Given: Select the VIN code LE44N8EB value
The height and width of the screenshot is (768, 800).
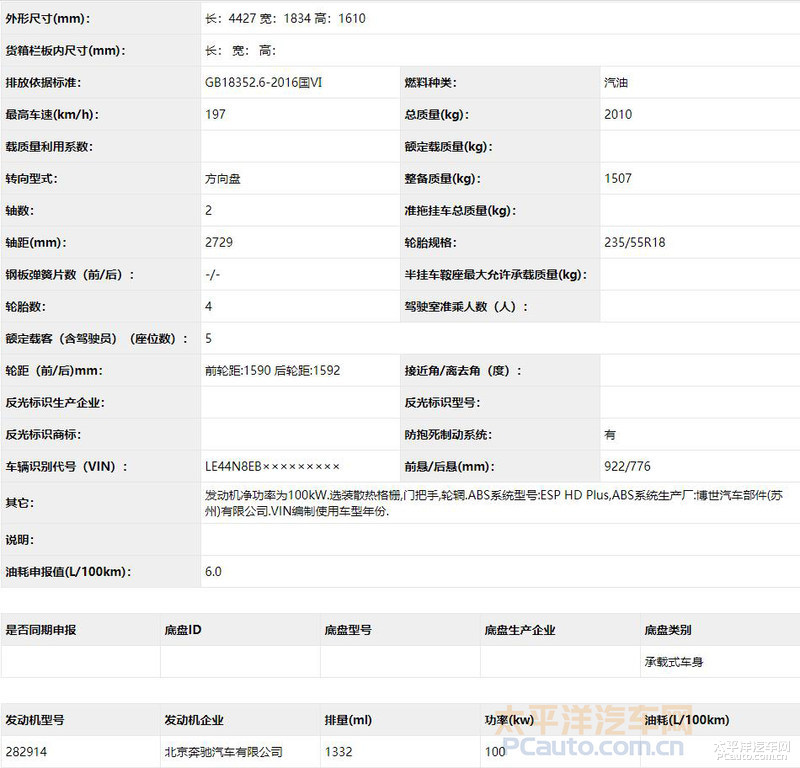Looking at the screenshot, I should 272,467.
